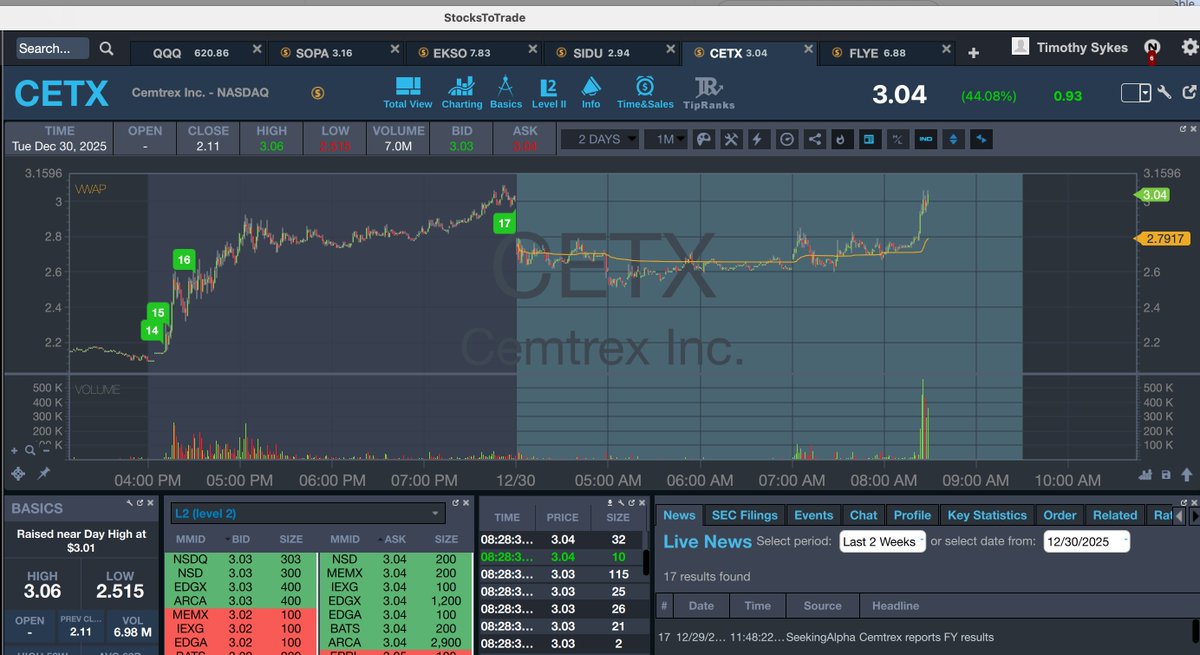Click the Search ticker input field
Viewport: 1200px width, 655px height.
[x=52, y=48]
